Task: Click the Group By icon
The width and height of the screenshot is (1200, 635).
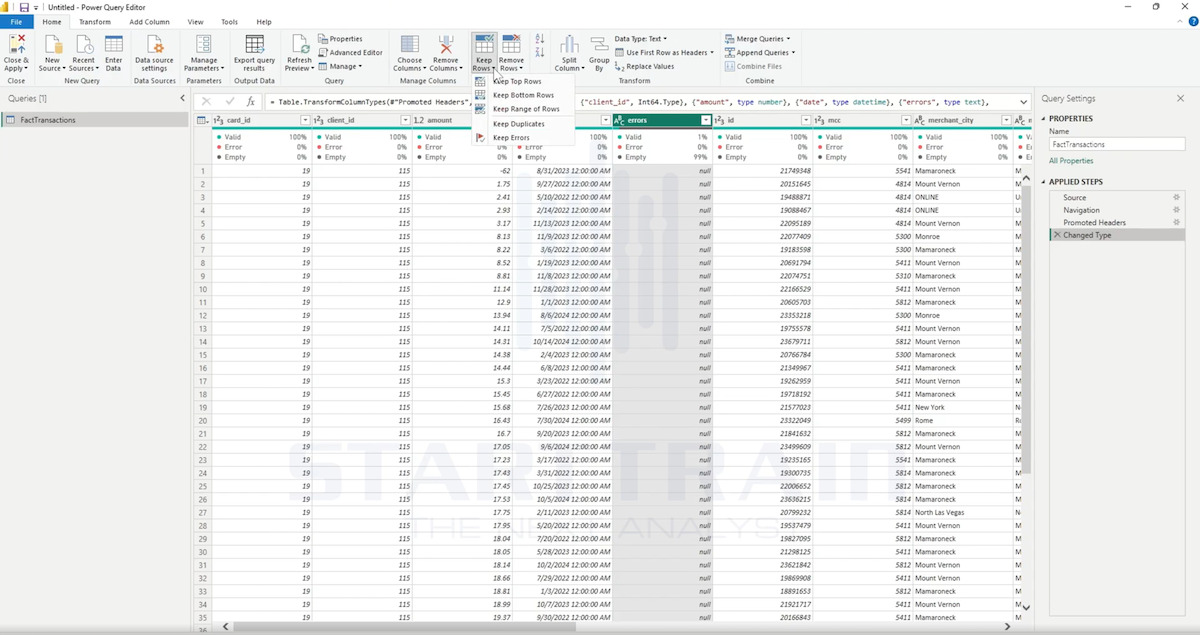Action: pos(599,44)
